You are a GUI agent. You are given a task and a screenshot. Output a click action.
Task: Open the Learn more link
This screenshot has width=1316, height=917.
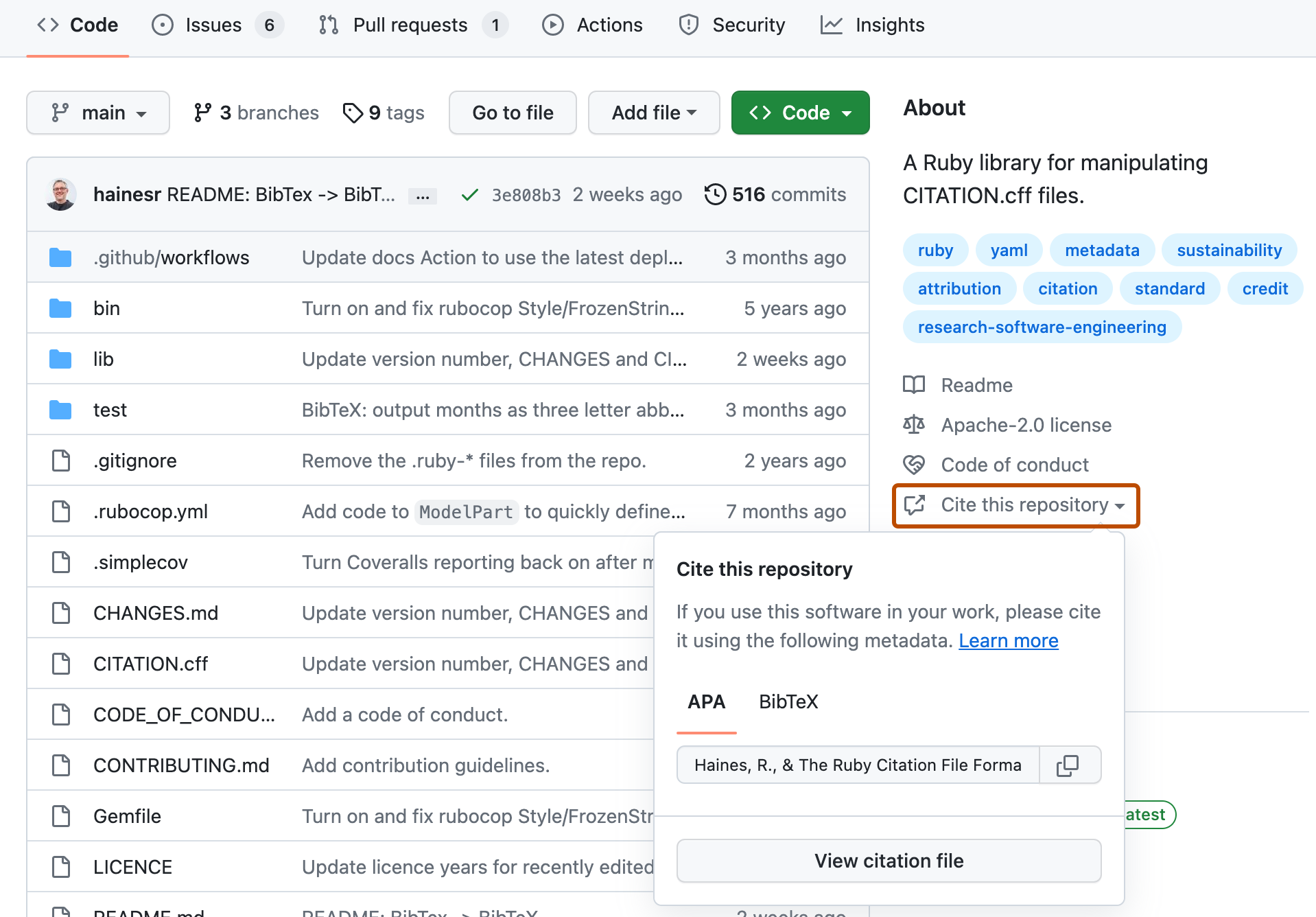(x=1008, y=640)
